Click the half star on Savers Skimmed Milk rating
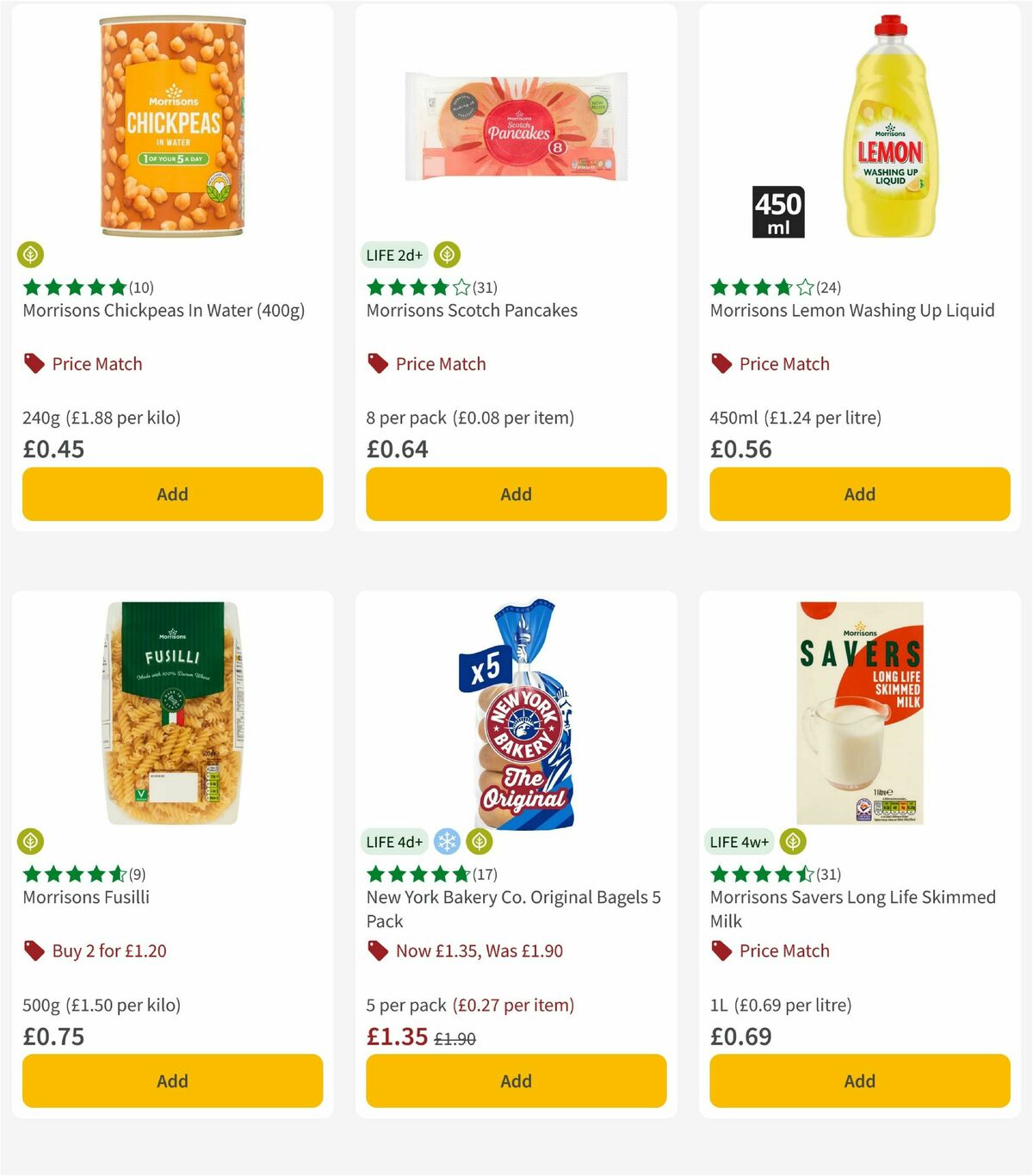Screen dimensions: 1033x1176 click(x=804, y=874)
